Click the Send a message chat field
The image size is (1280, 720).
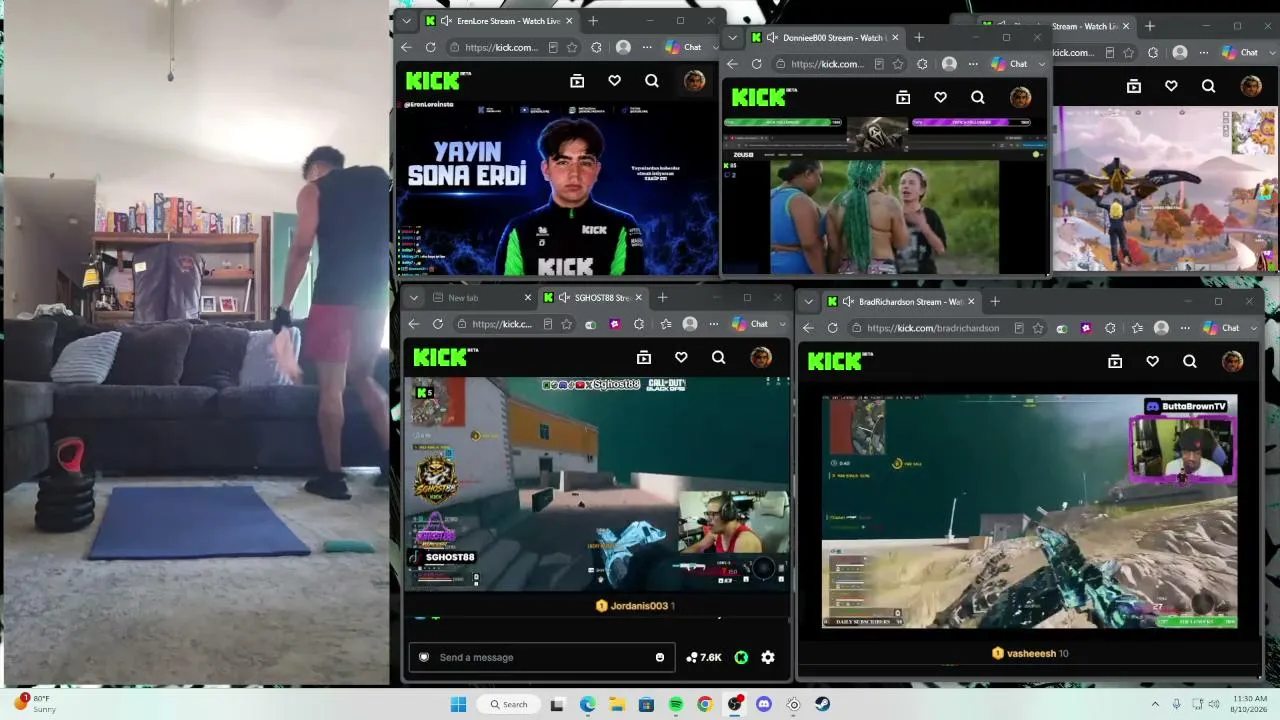[x=541, y=657]
